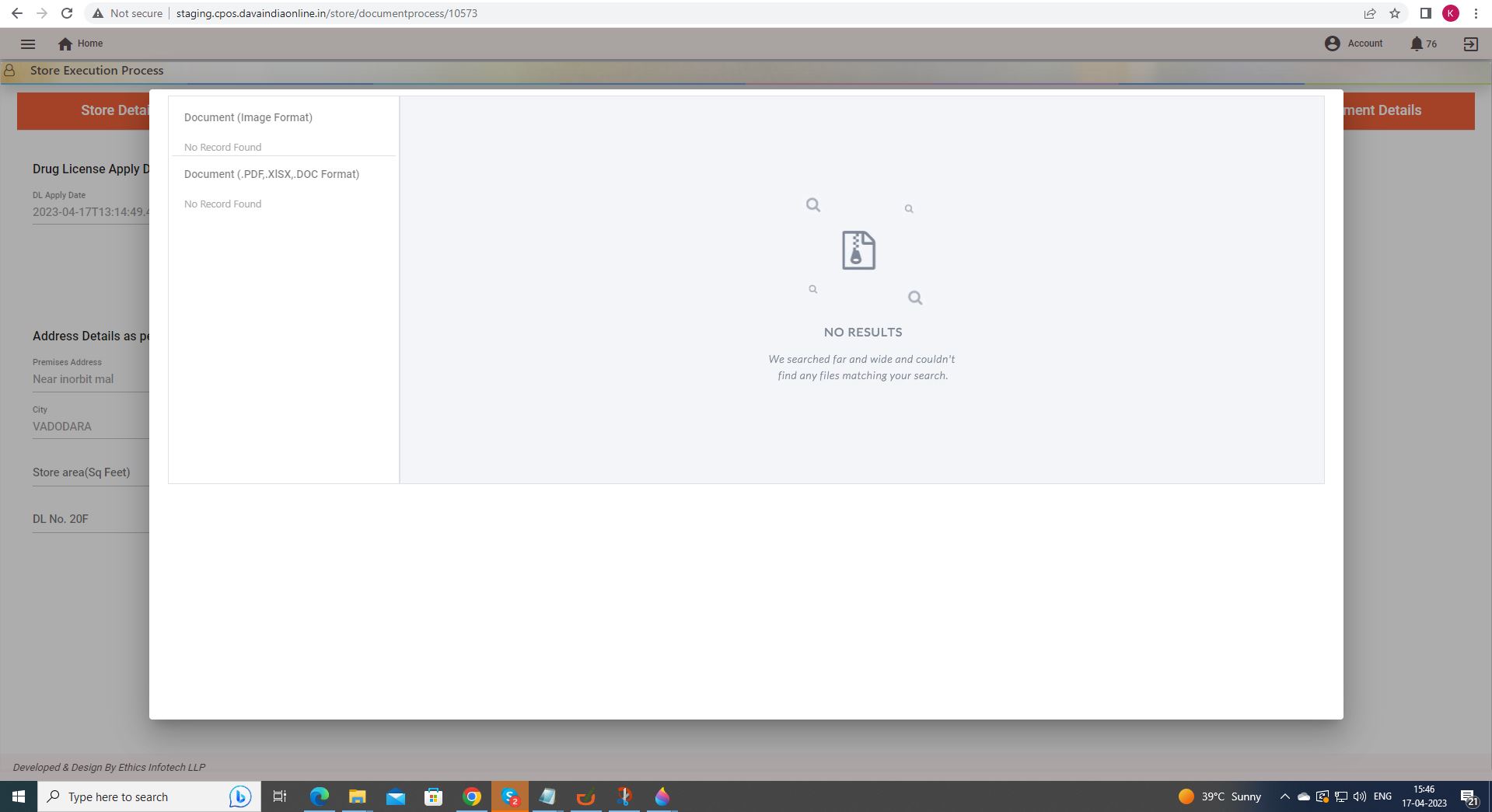Click the browser share page icon

click(1370, 13)
